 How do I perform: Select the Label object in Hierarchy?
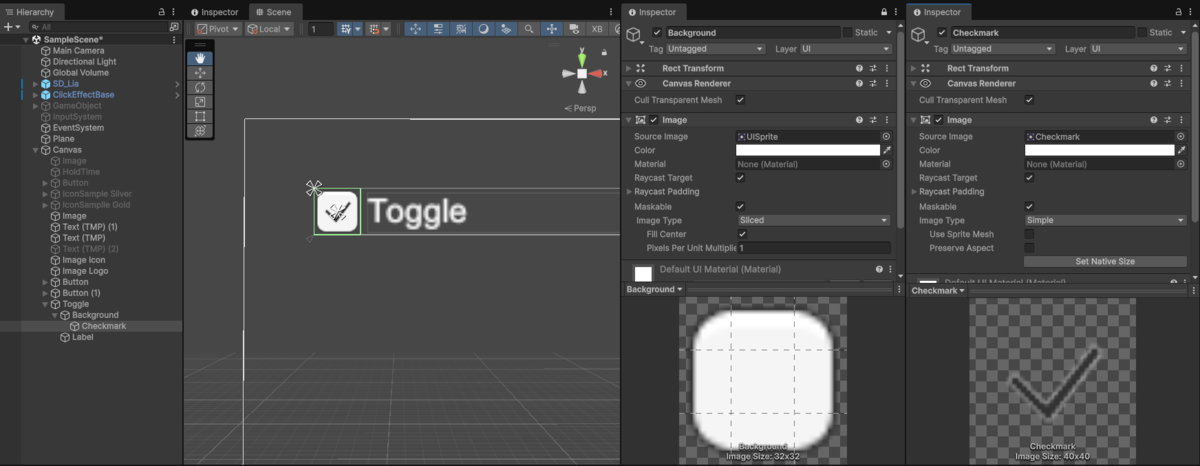coord(72,337)
